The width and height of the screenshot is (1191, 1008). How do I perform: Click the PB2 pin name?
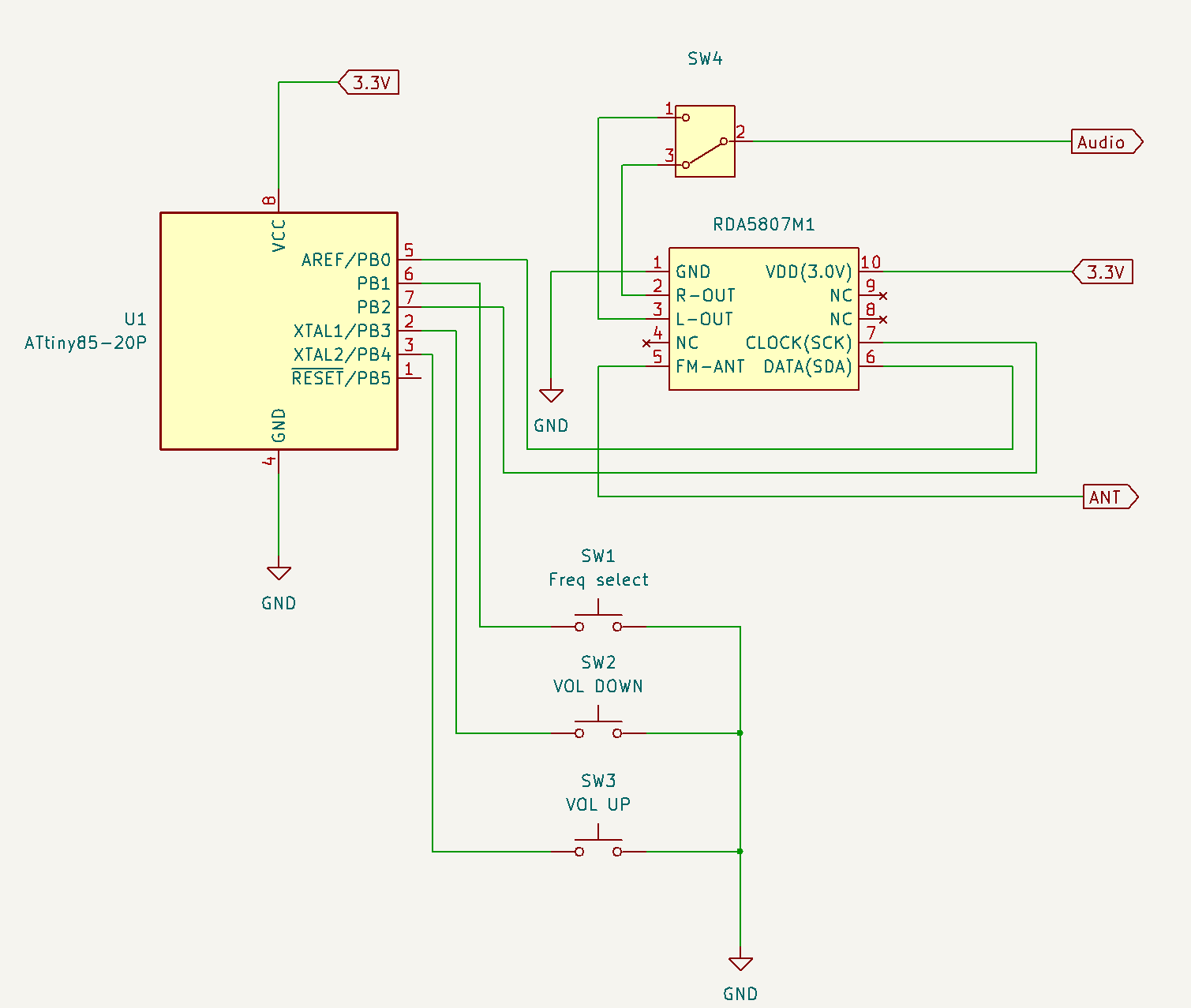point(374,307)
